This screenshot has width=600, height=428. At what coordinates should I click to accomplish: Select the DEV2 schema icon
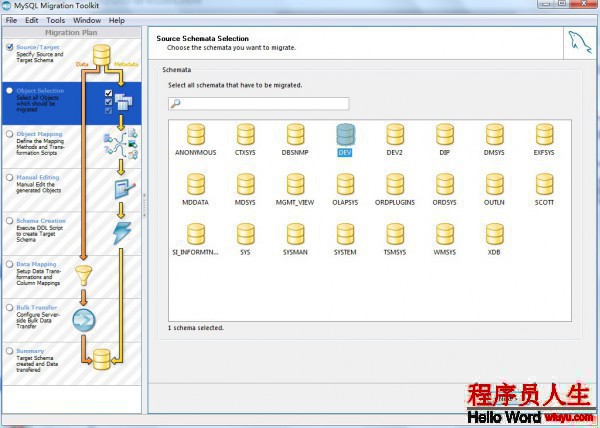[395, 135]
